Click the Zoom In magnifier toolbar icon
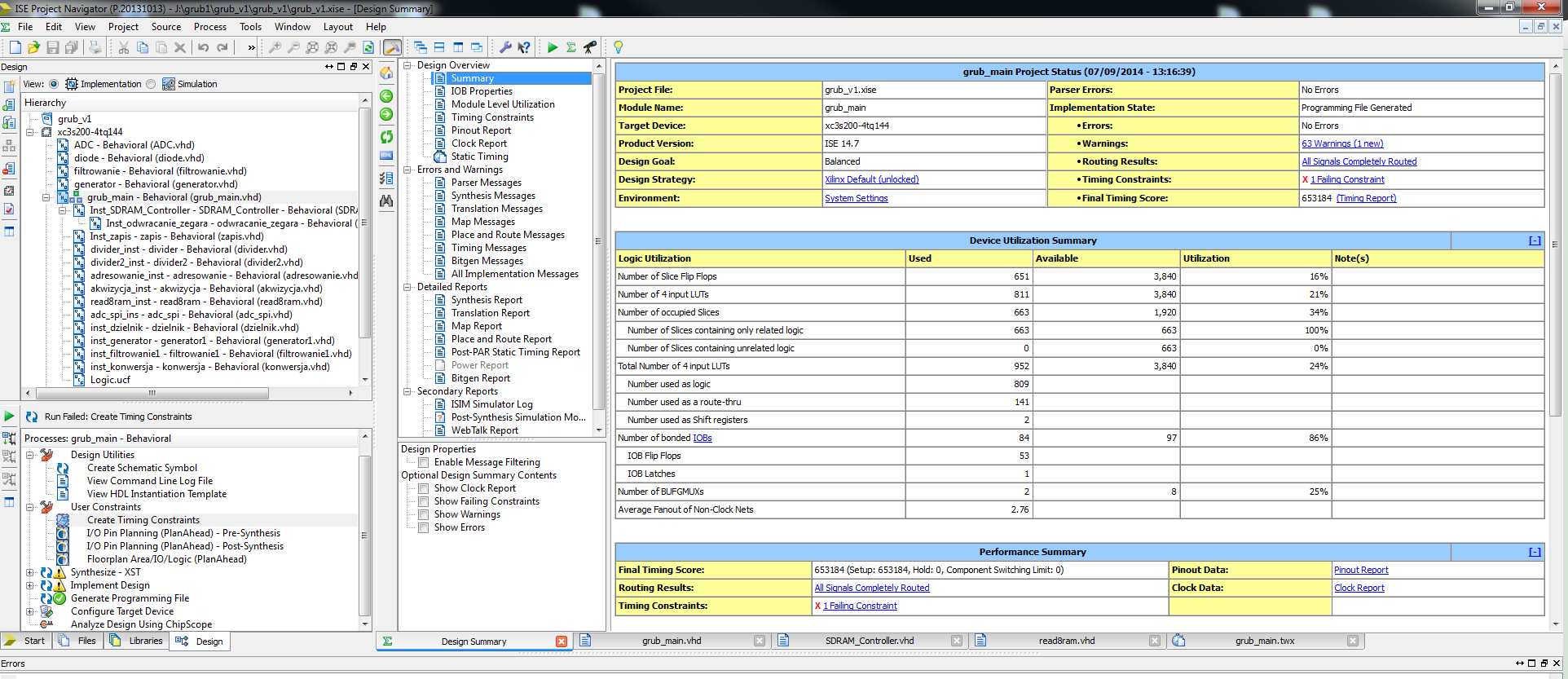The height and width of the screenshot is (679, 1568). pos(275,47)
